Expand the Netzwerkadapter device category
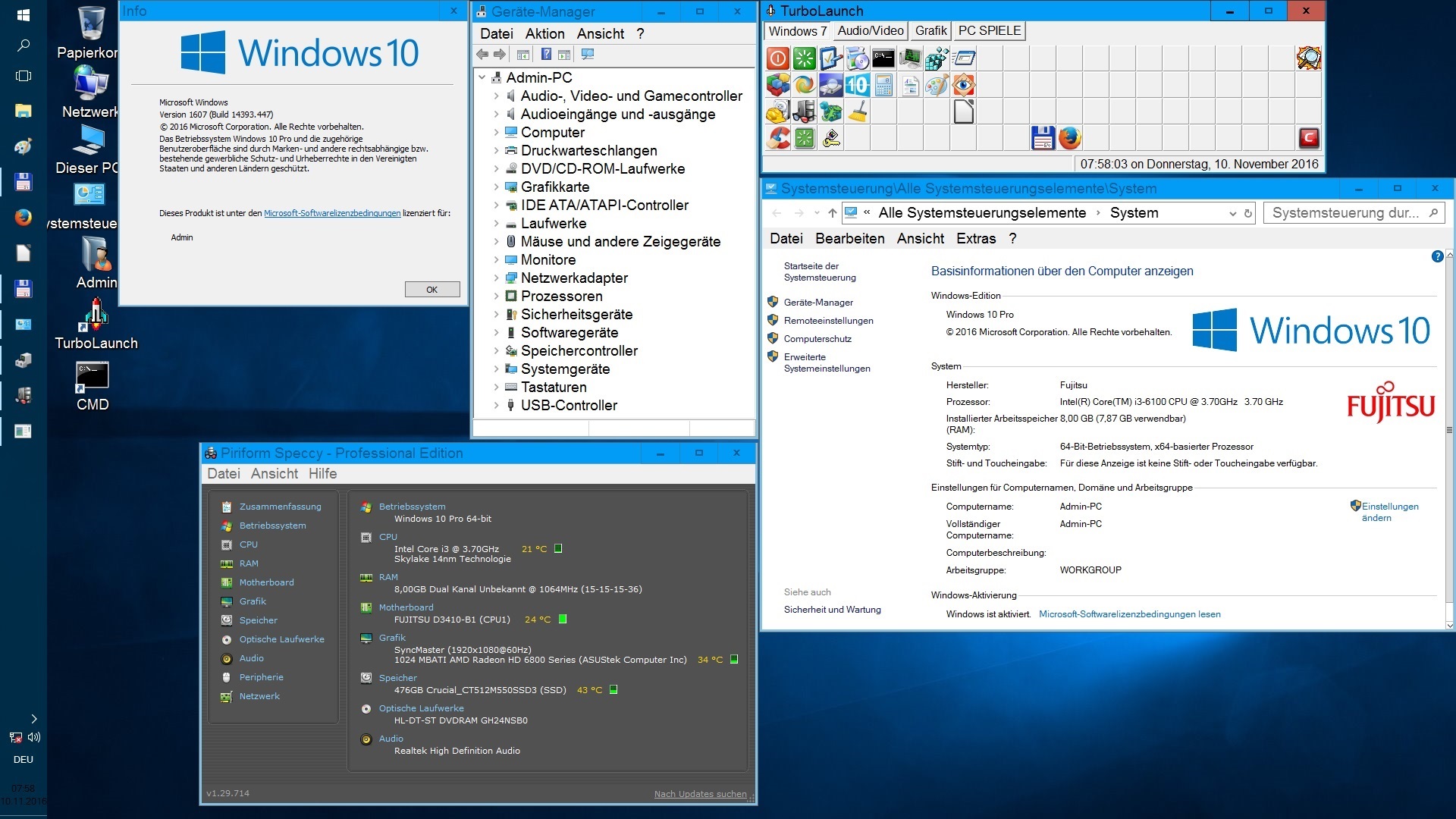Viewport: 1456px width, 819px height. point(496,278)
